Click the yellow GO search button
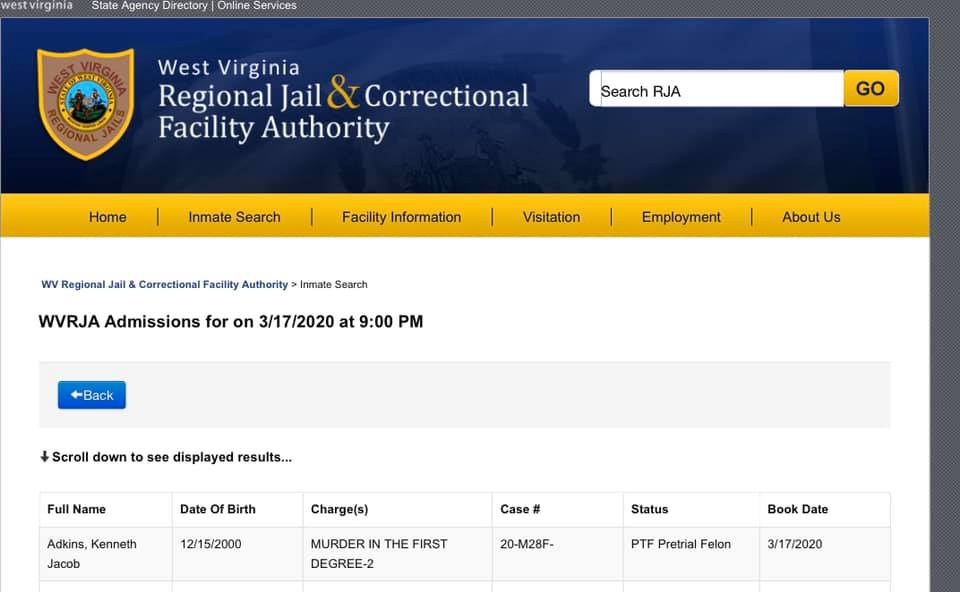The image size is (960, 592). tap(871, 89)
